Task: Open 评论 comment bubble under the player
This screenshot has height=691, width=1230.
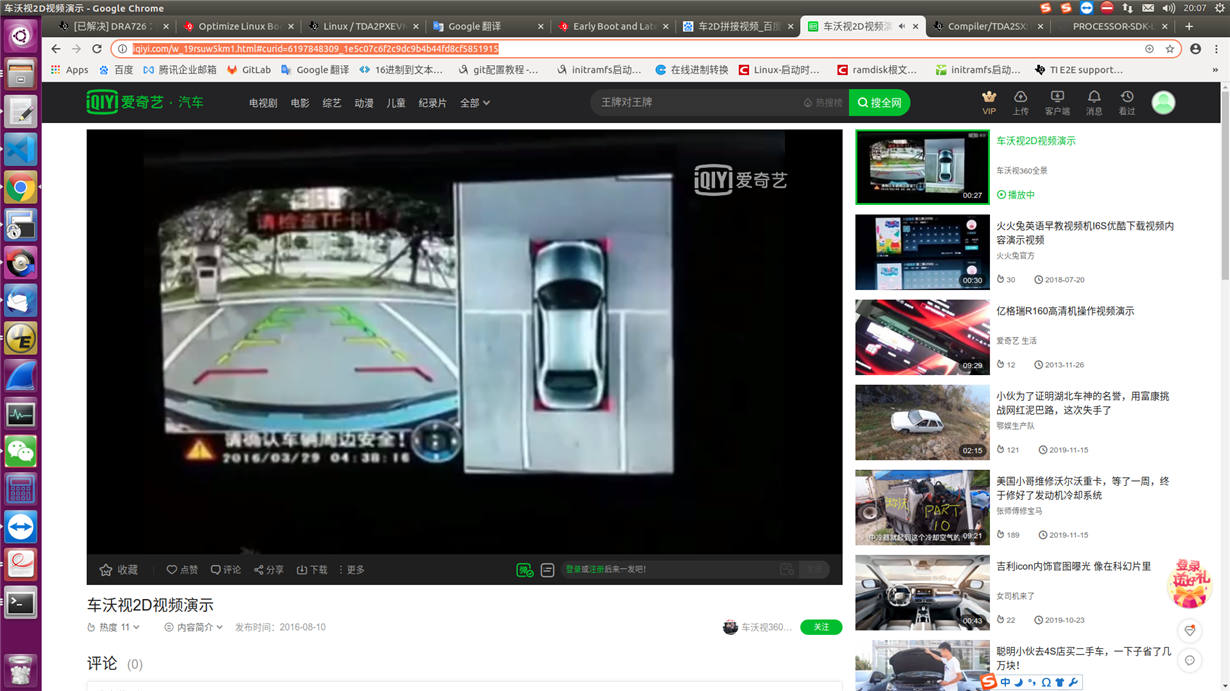Action: click(226, 570)
